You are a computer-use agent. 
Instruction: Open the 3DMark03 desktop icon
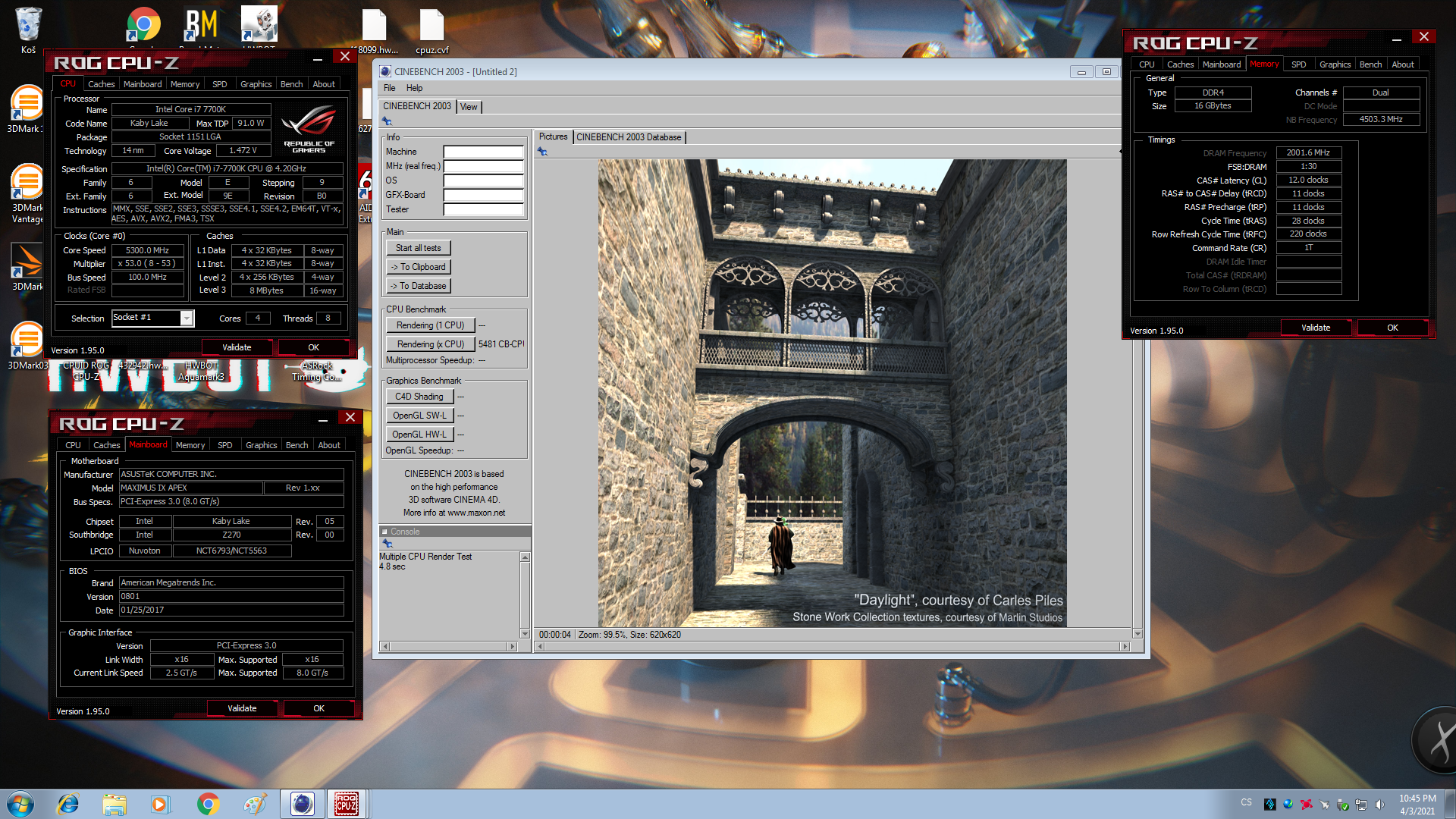click(27, 345)
